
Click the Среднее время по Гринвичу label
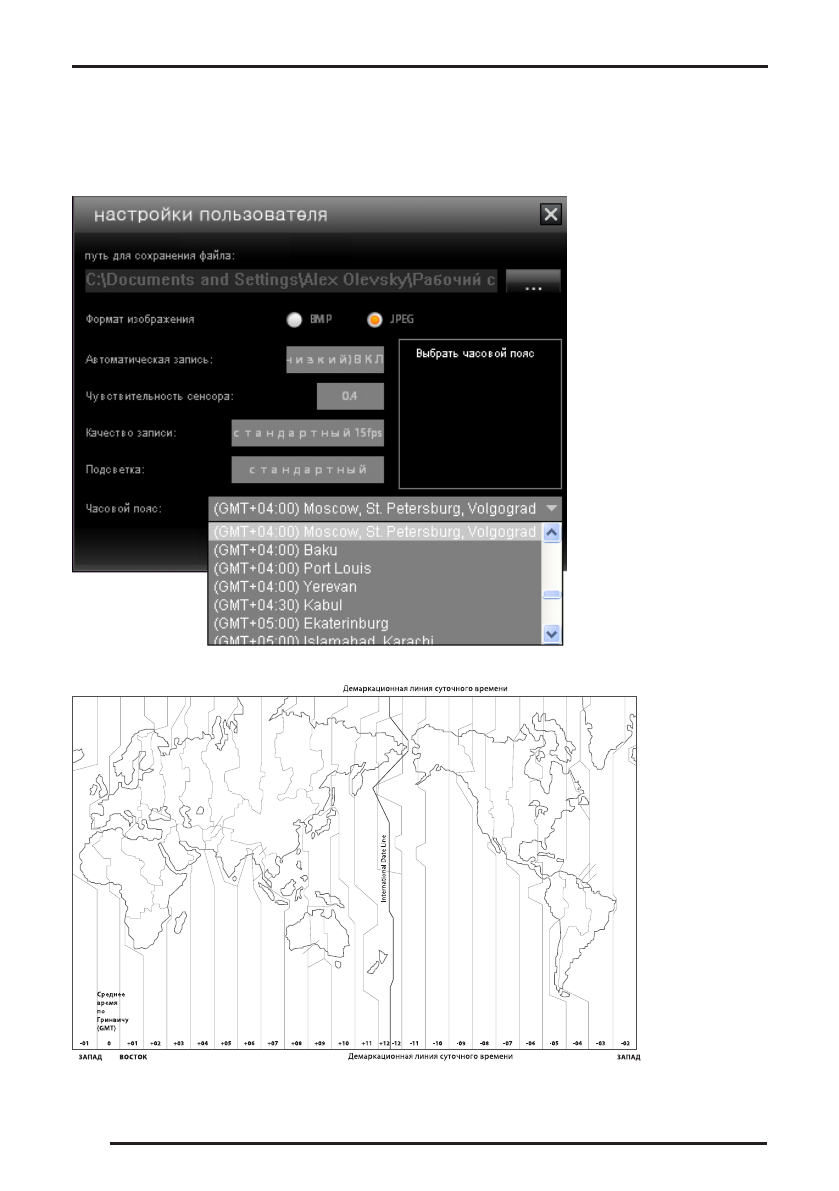tap(112, 1011)
